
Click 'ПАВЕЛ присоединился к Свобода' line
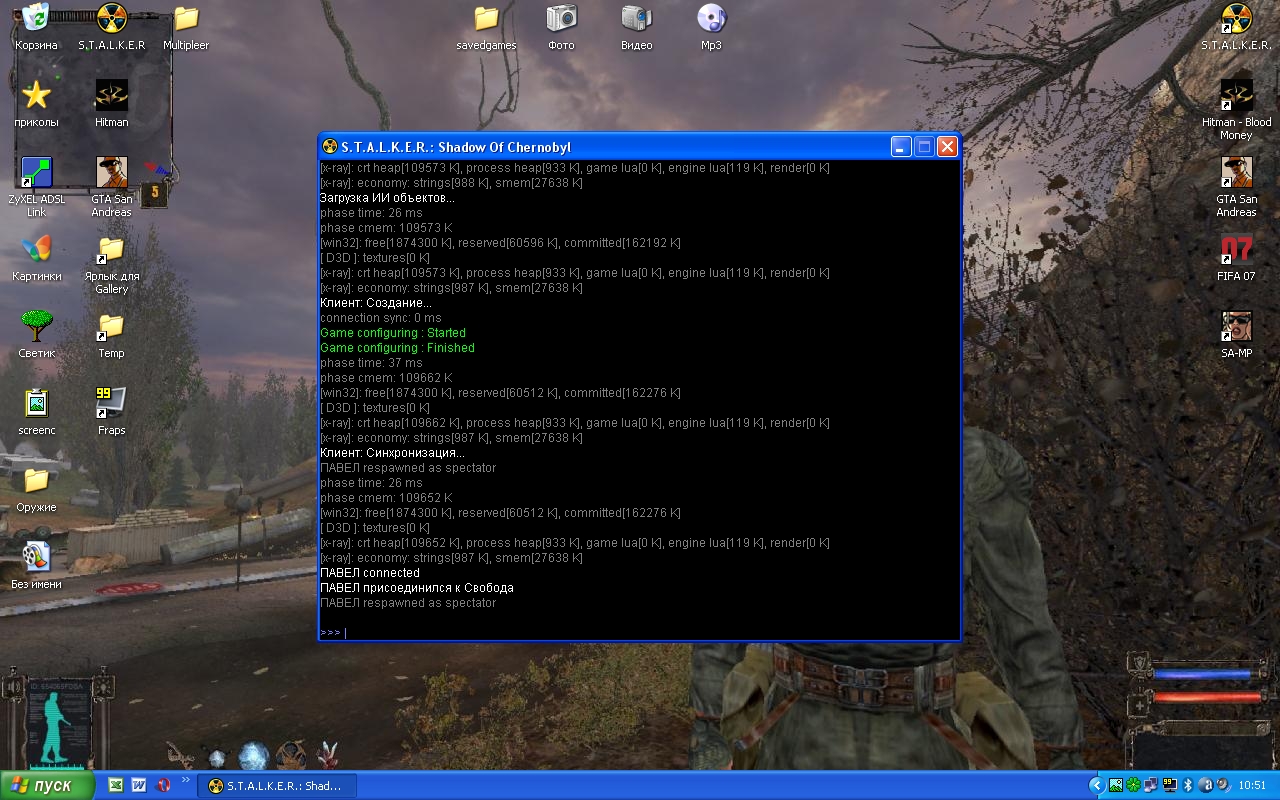click(x=417, y=588)
